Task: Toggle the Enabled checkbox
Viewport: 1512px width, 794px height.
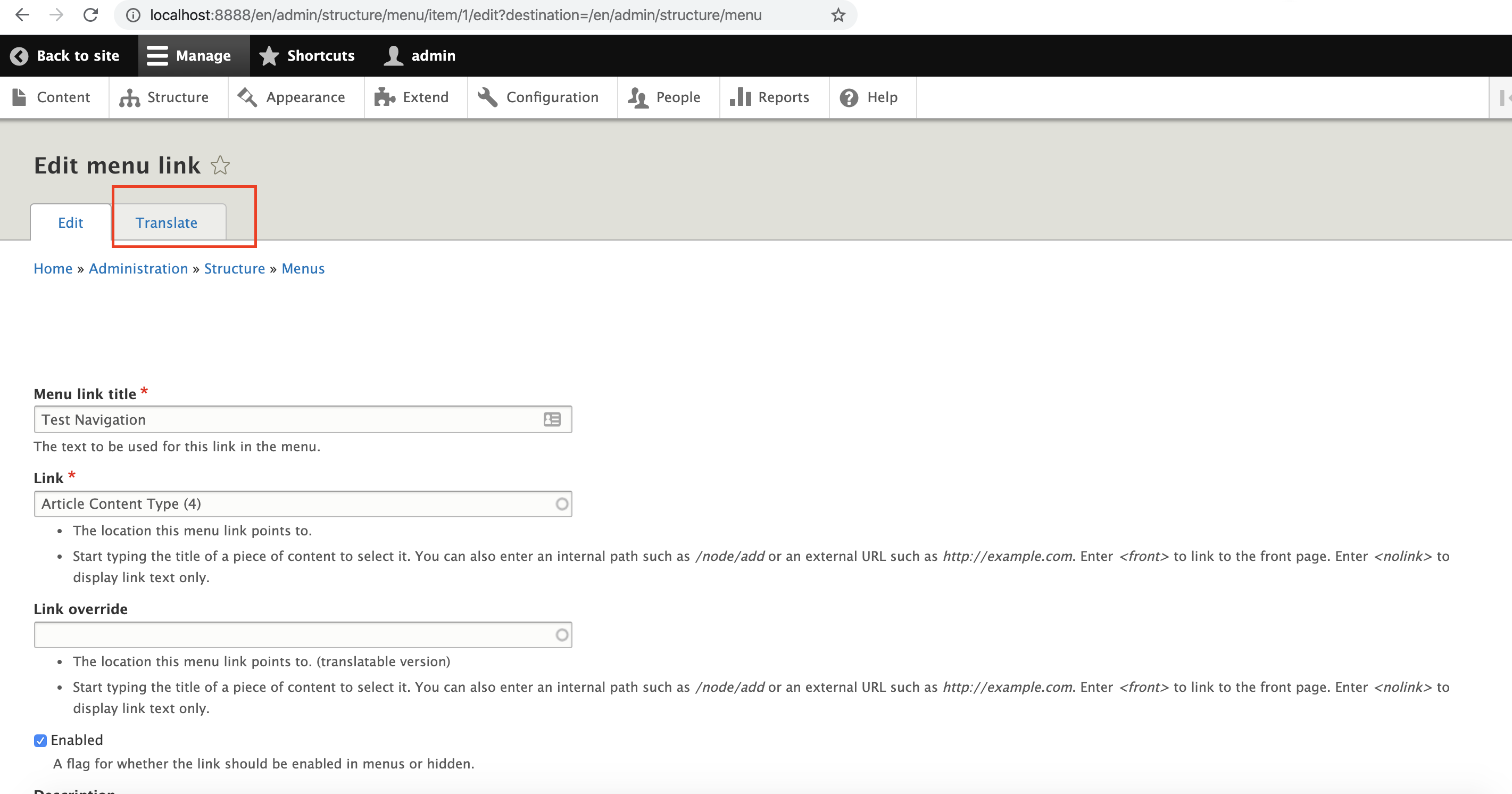Action: point(40,740)
